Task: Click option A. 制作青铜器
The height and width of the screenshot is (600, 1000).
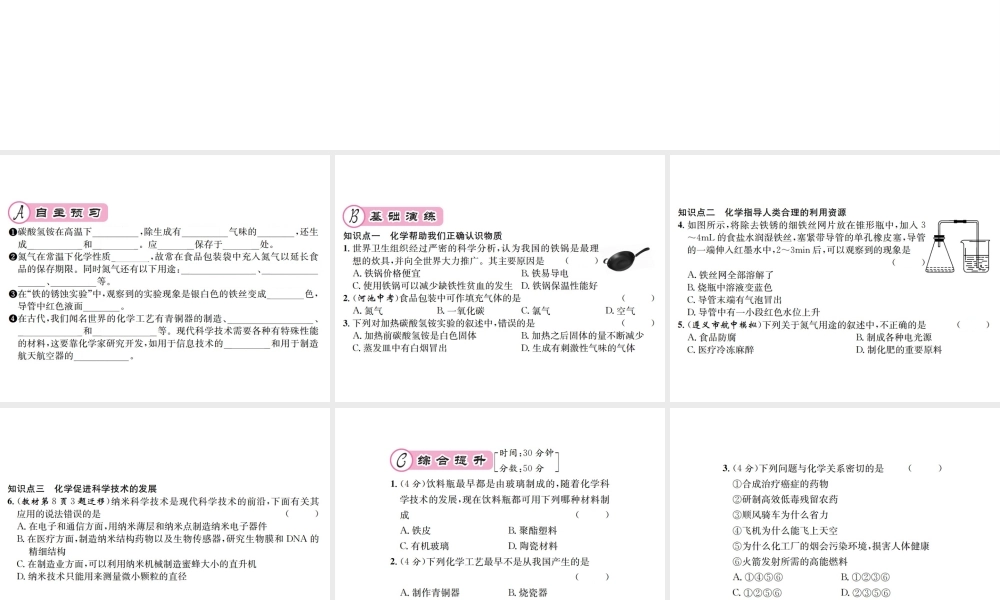Action: 429,593
